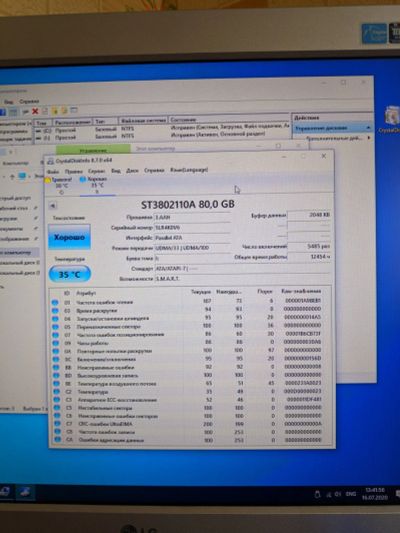
Task: Click the Raw-значения column header
Action: coord(301,291)
